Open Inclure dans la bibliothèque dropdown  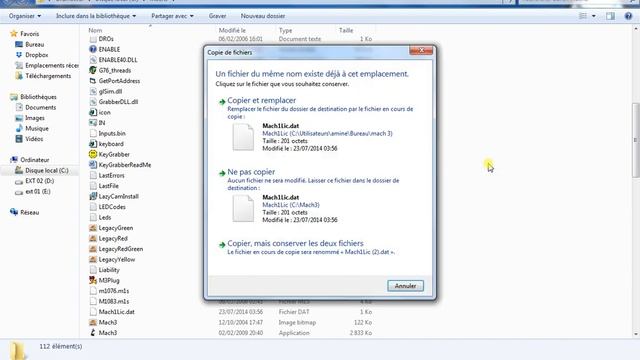click(96, 16)
